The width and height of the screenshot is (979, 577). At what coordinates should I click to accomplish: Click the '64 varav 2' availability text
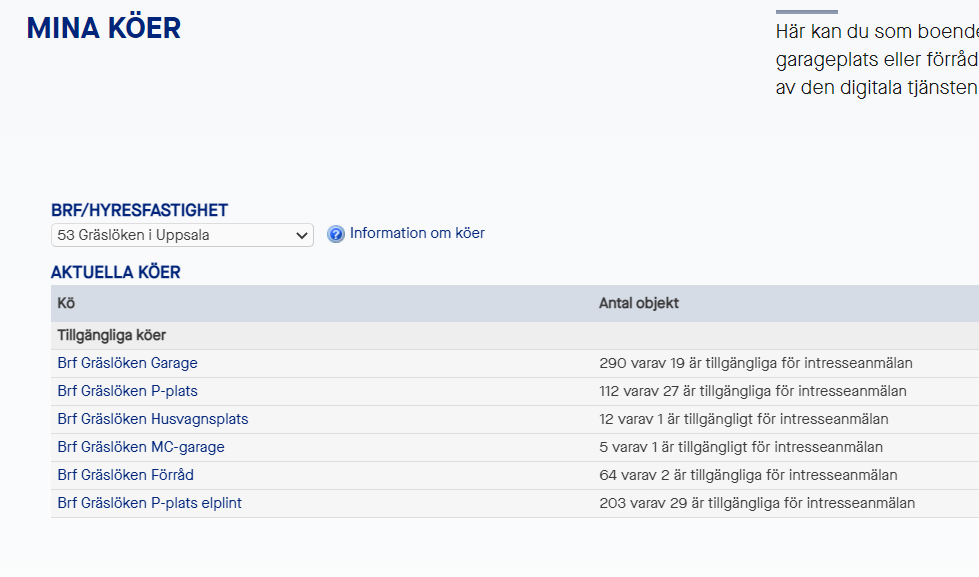pyautogui.click(x=747, y=475)
